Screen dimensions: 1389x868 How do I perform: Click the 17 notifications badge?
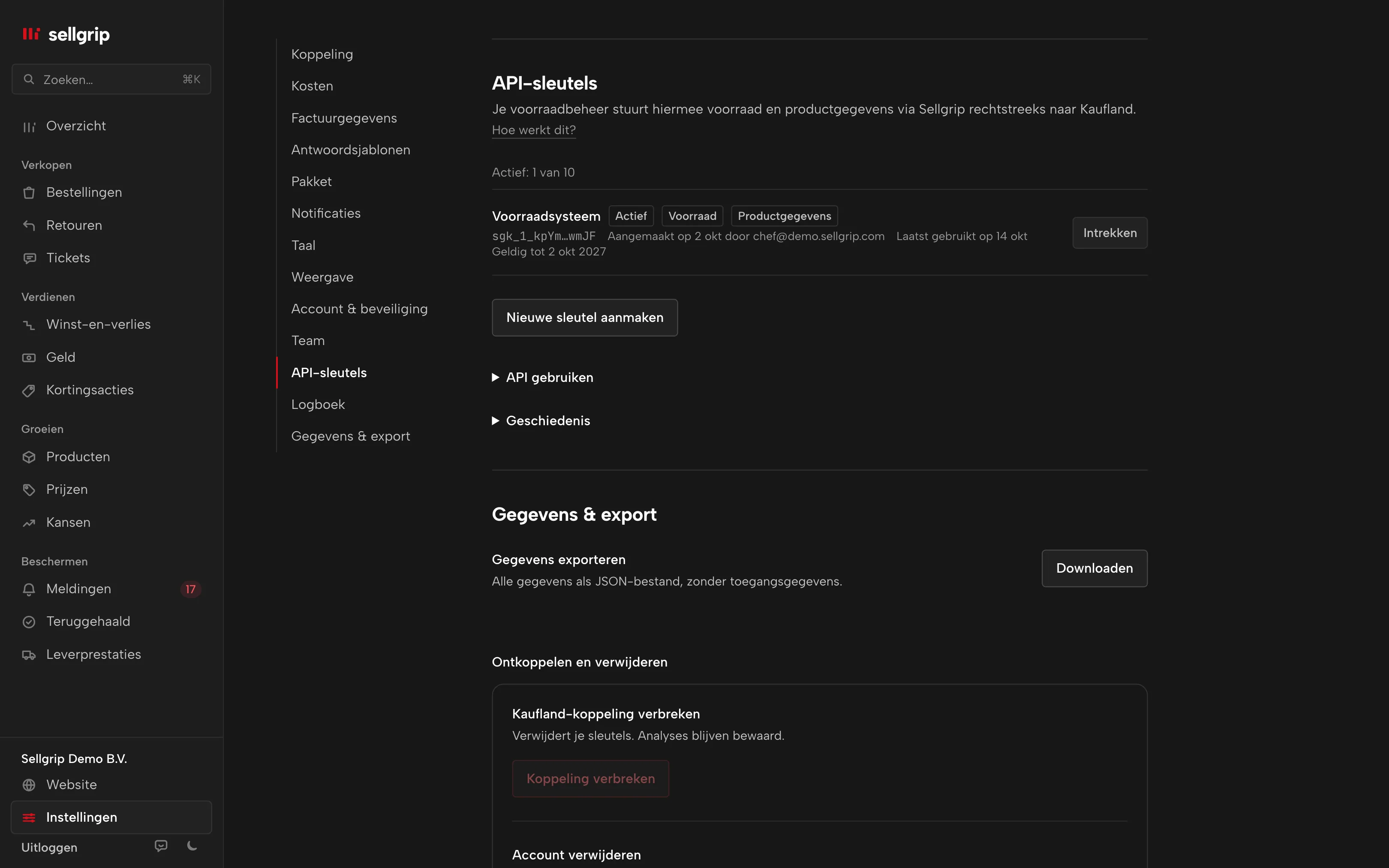pyautogui.click(x=190, y=589)
